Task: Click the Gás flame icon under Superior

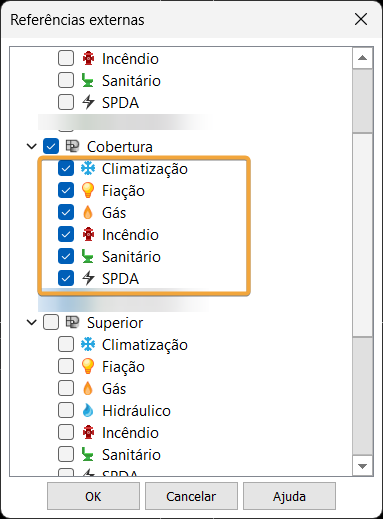Action: (x=88, y=389)
